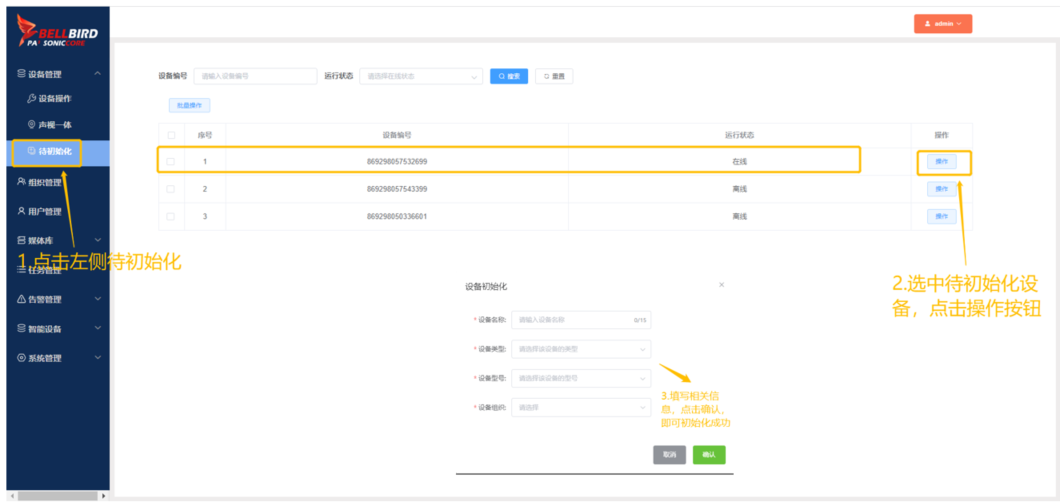Click the 告警管理 warning triangle icon

[x=22, y=299]
